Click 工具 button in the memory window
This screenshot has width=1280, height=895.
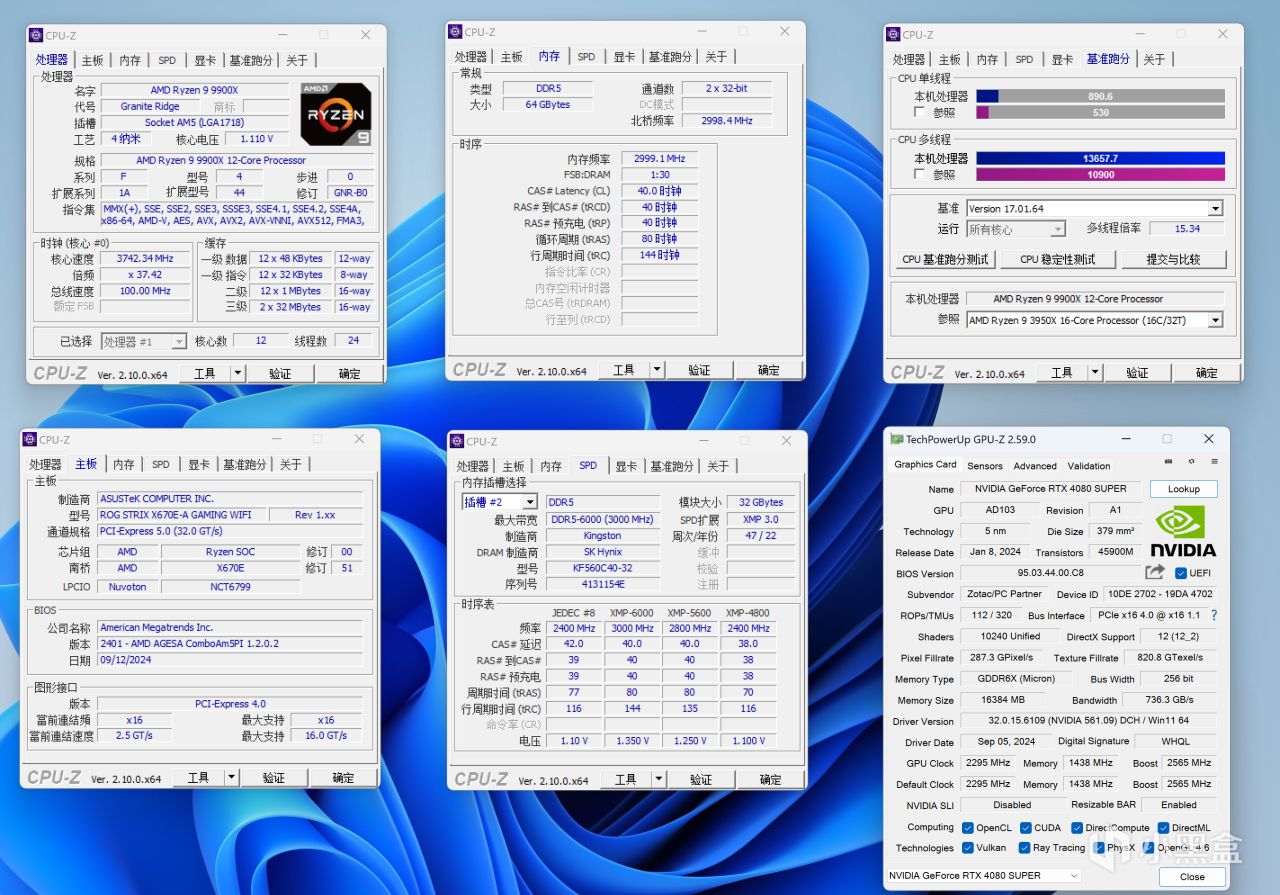tap(623, 370)
